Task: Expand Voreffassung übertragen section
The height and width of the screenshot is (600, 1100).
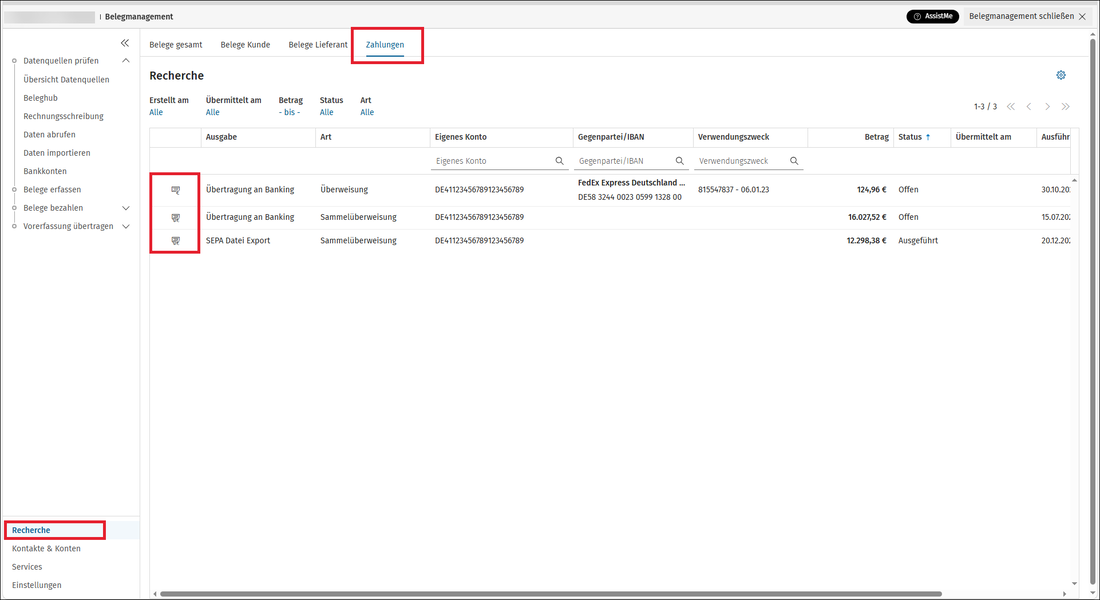Action: pos(126,227)
